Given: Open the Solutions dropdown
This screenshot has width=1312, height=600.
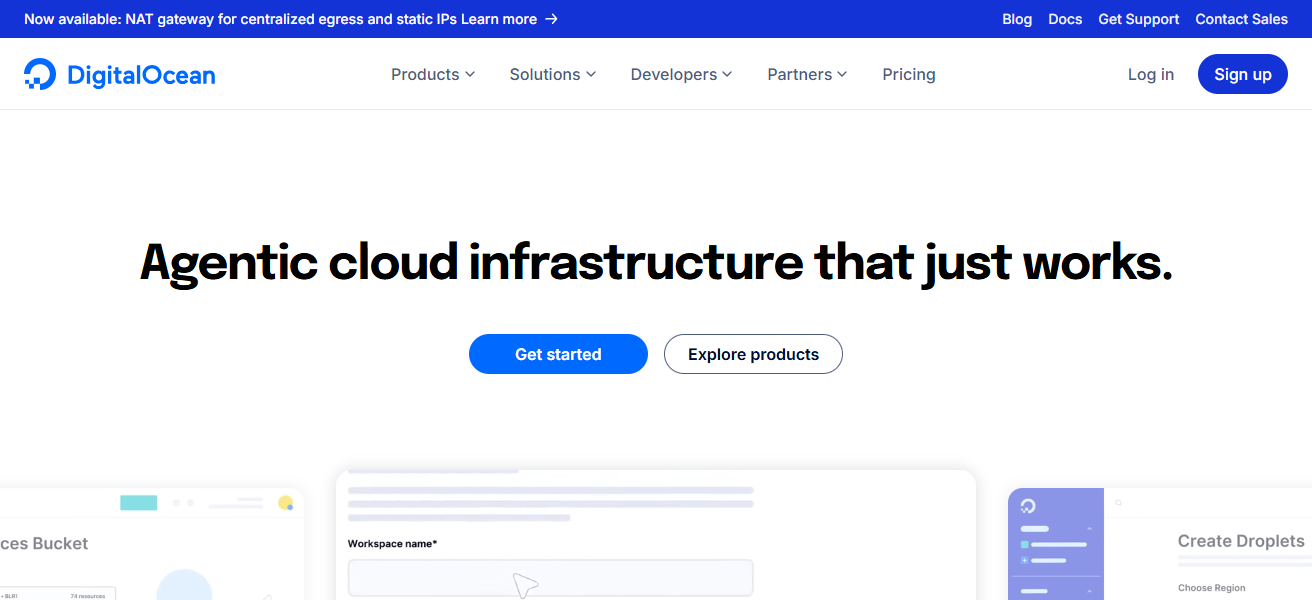Looking at the screenshot, I should click(552, 74).
